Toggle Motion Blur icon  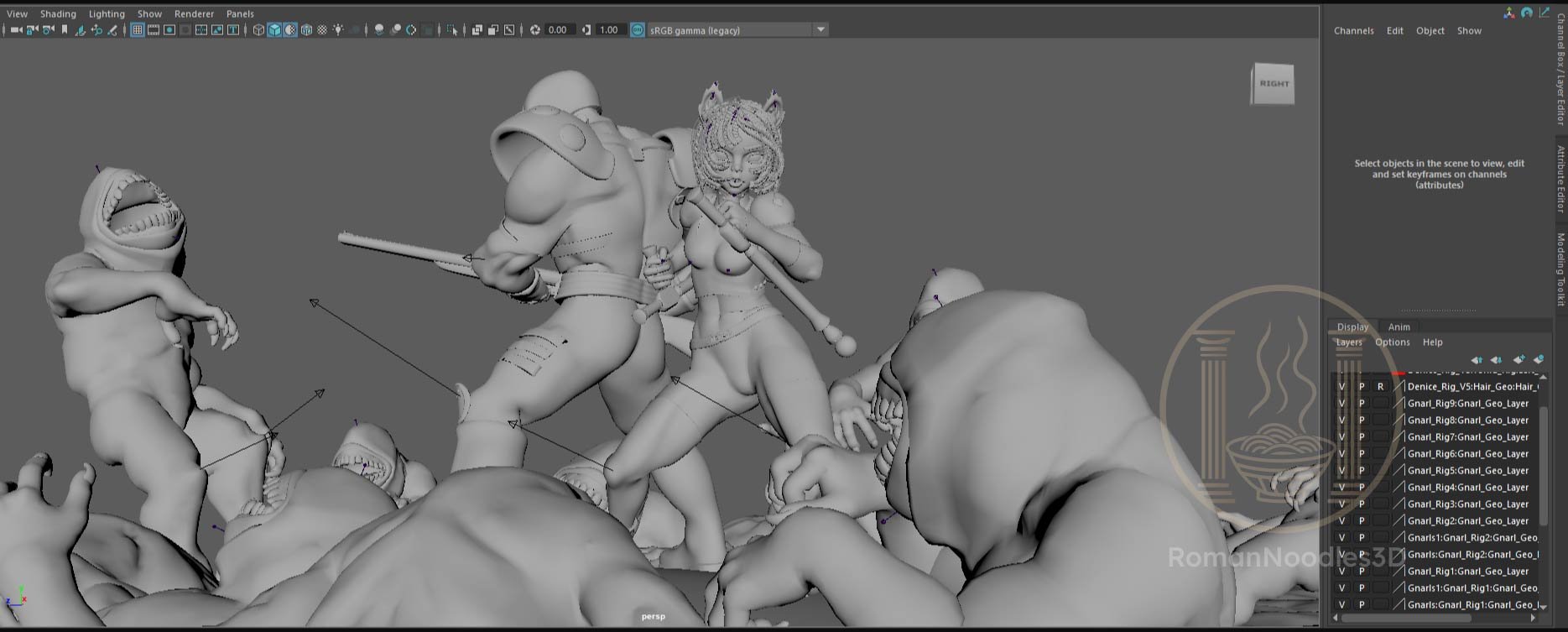(x=395, y=29)
